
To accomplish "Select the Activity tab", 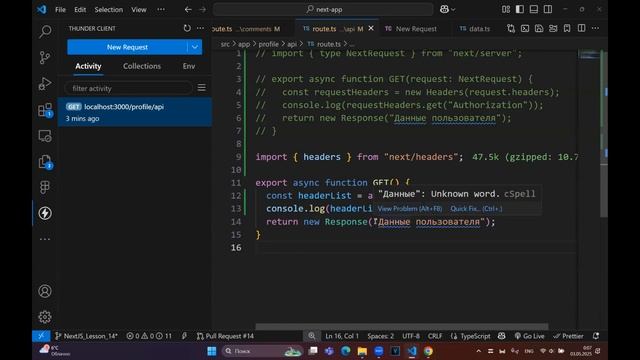I will point(88,66).
